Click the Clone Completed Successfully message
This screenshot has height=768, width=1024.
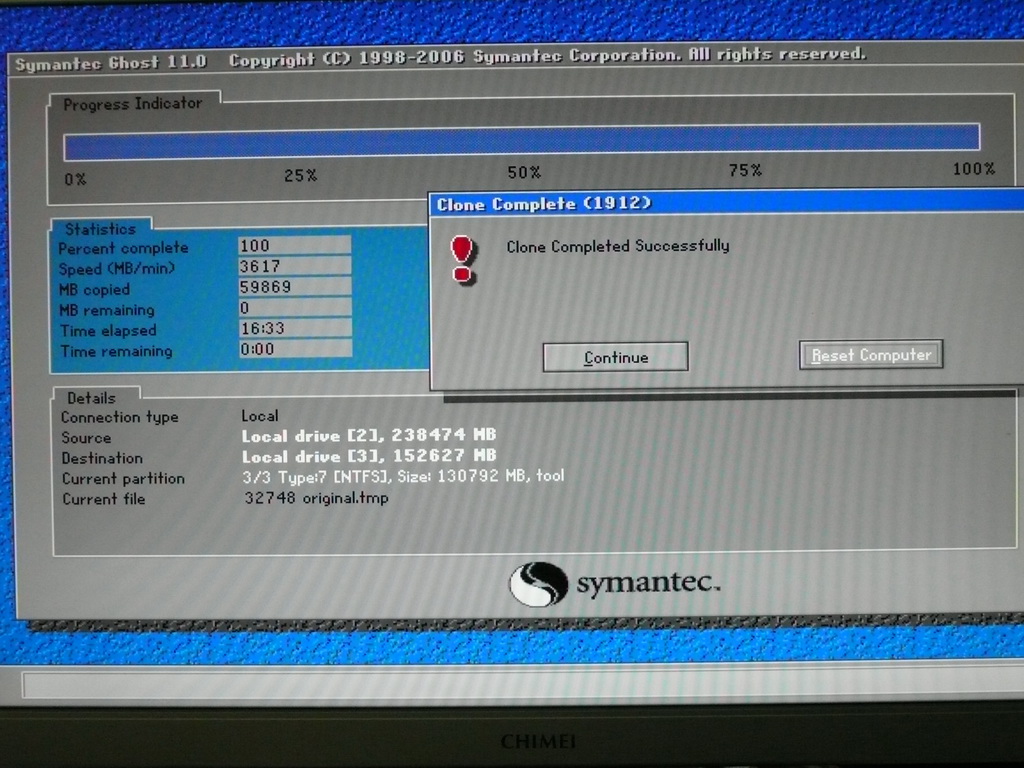tap(618, 246)
